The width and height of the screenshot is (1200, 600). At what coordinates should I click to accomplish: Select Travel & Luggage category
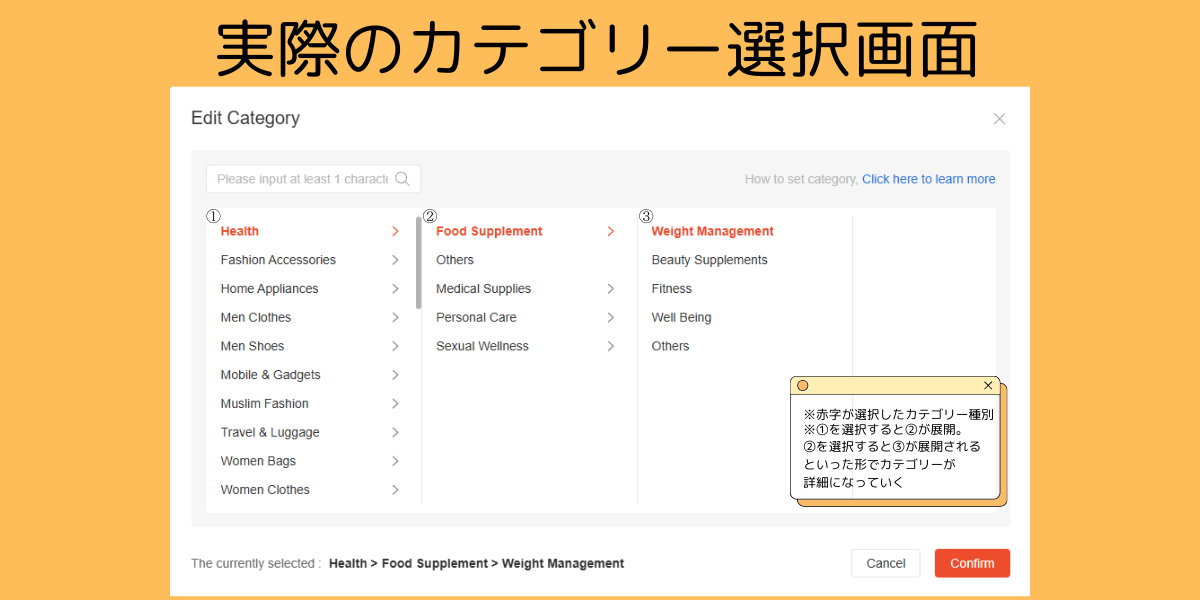270,433
